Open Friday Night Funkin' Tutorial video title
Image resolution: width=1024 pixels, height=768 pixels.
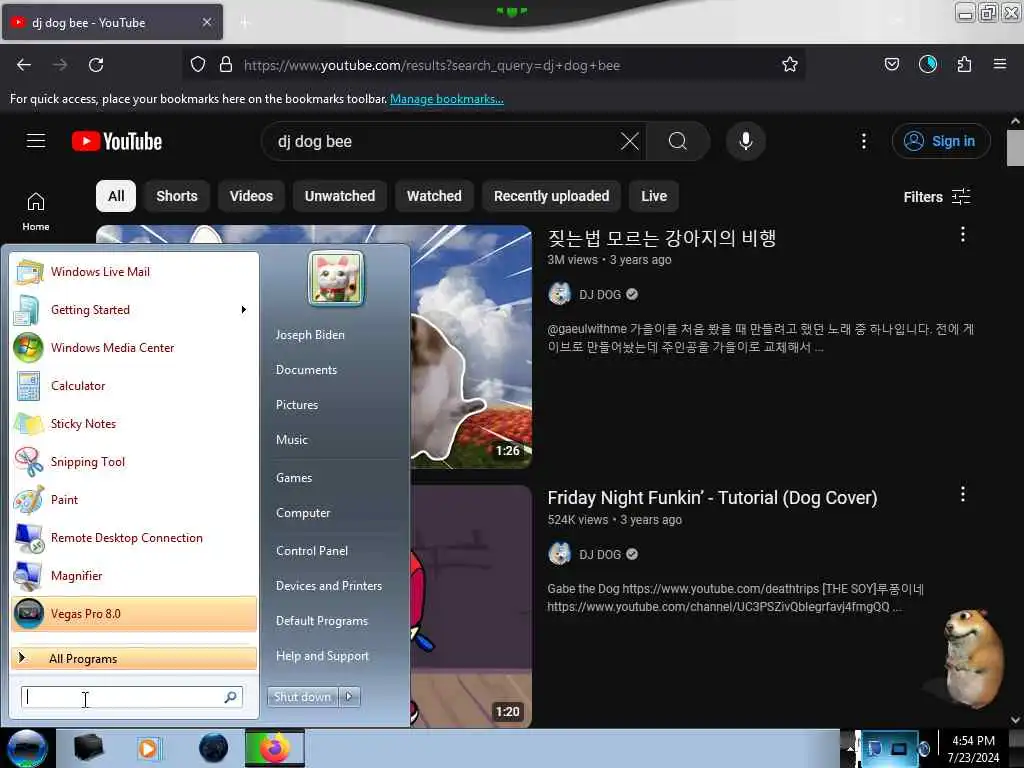tap(712, 498)
